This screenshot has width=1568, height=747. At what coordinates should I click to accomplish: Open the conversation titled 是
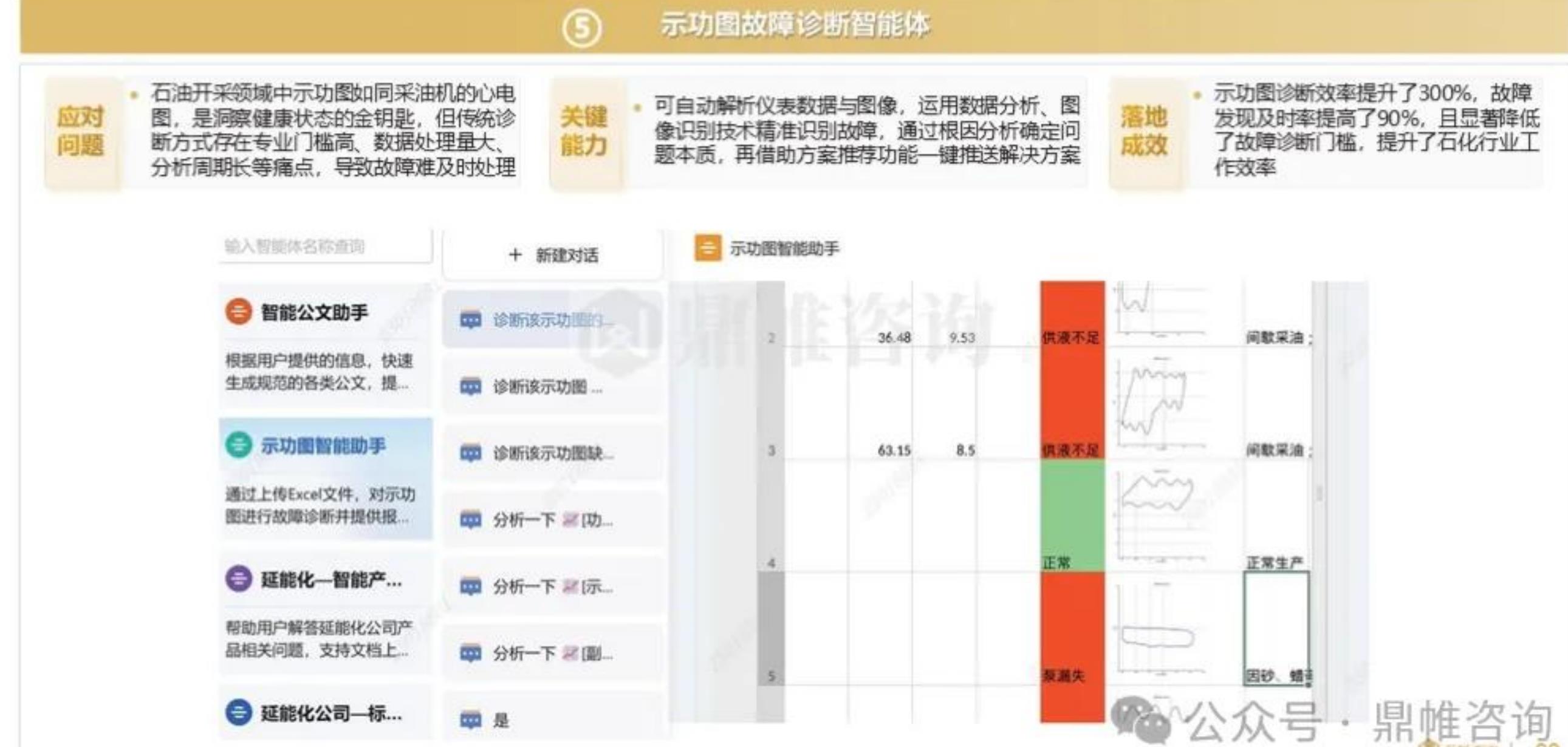pyautogui.click(x=553, y=720)
